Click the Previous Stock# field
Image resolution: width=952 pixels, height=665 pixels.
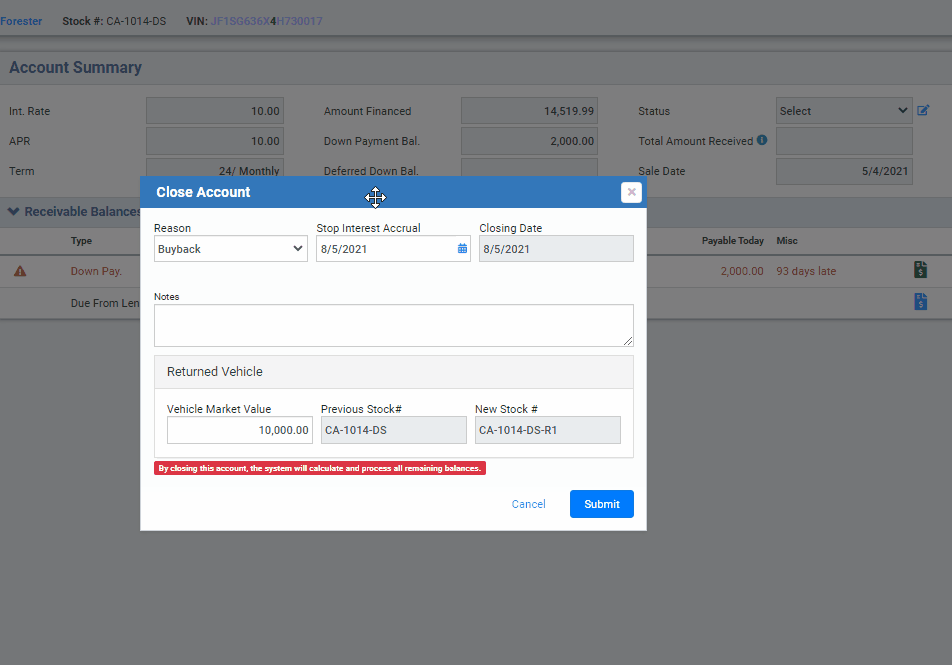coord(393,430)
